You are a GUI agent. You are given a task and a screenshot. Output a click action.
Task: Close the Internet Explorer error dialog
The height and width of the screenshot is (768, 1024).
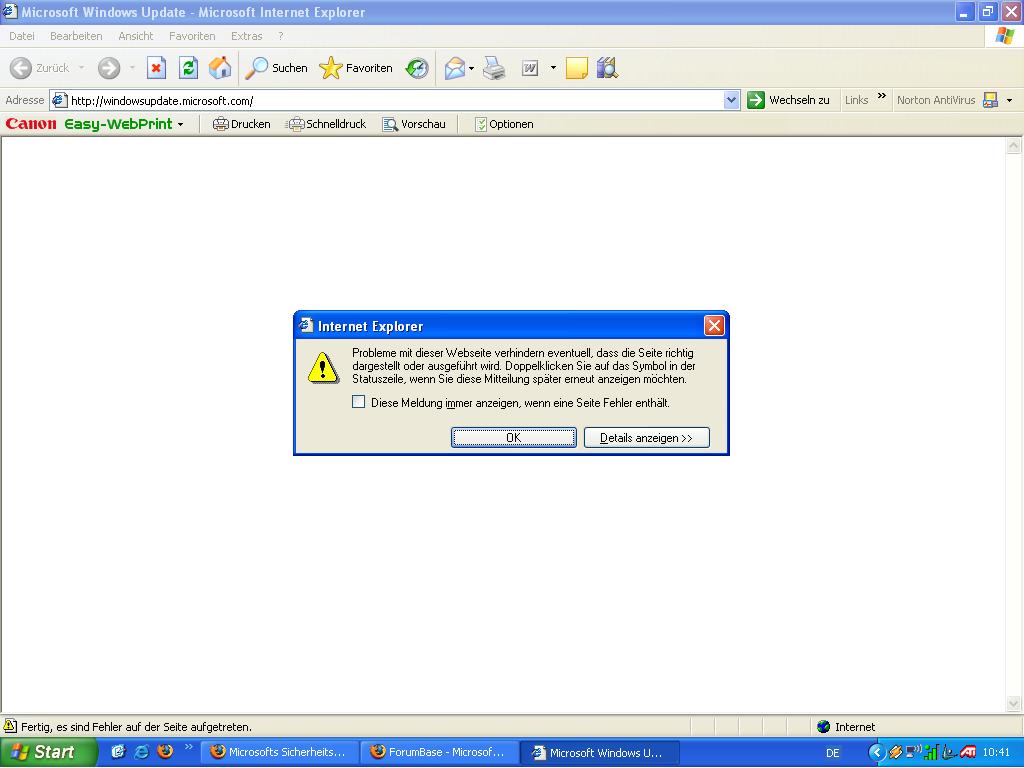[x=714, y=325]
